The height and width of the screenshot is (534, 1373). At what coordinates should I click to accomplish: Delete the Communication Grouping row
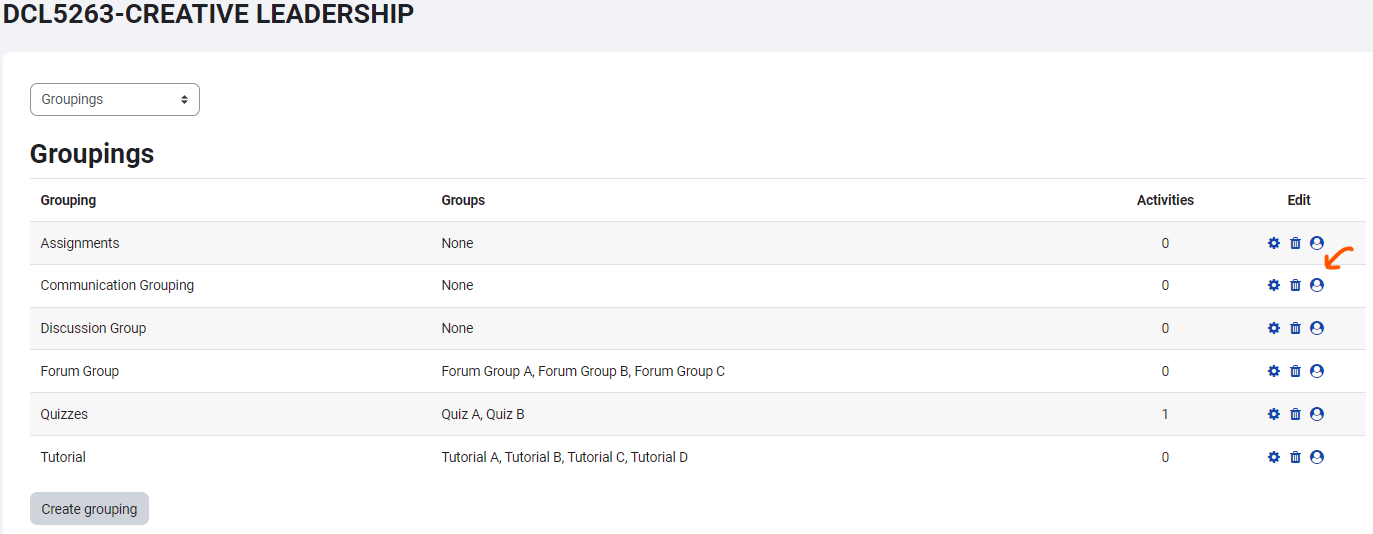pyautogui.click(x=1295, y=285)
